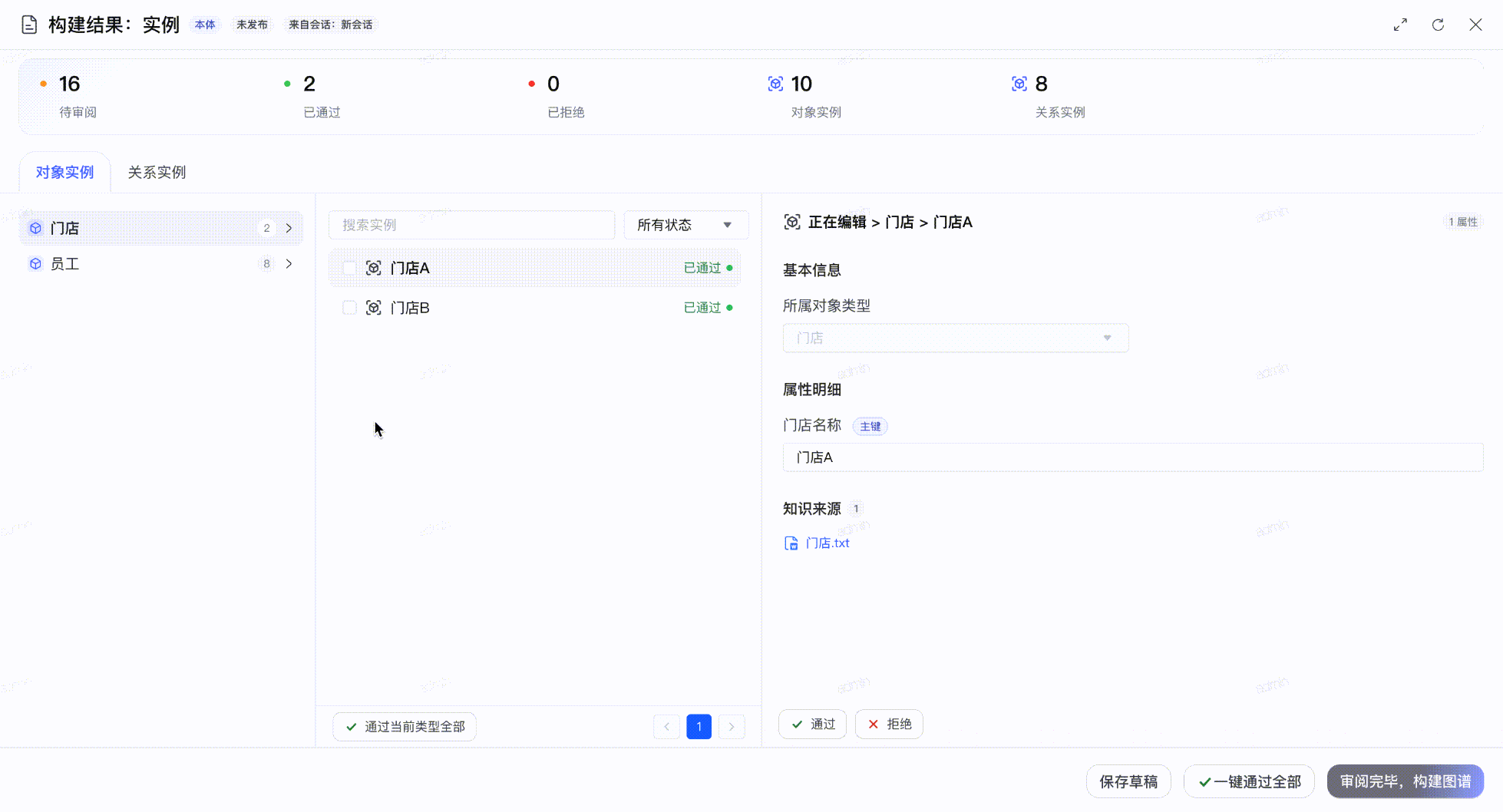The width and height of the screenshot is (1503, 812).
Task: Switch to the 对象实例 tab
Action: point(64,172)
